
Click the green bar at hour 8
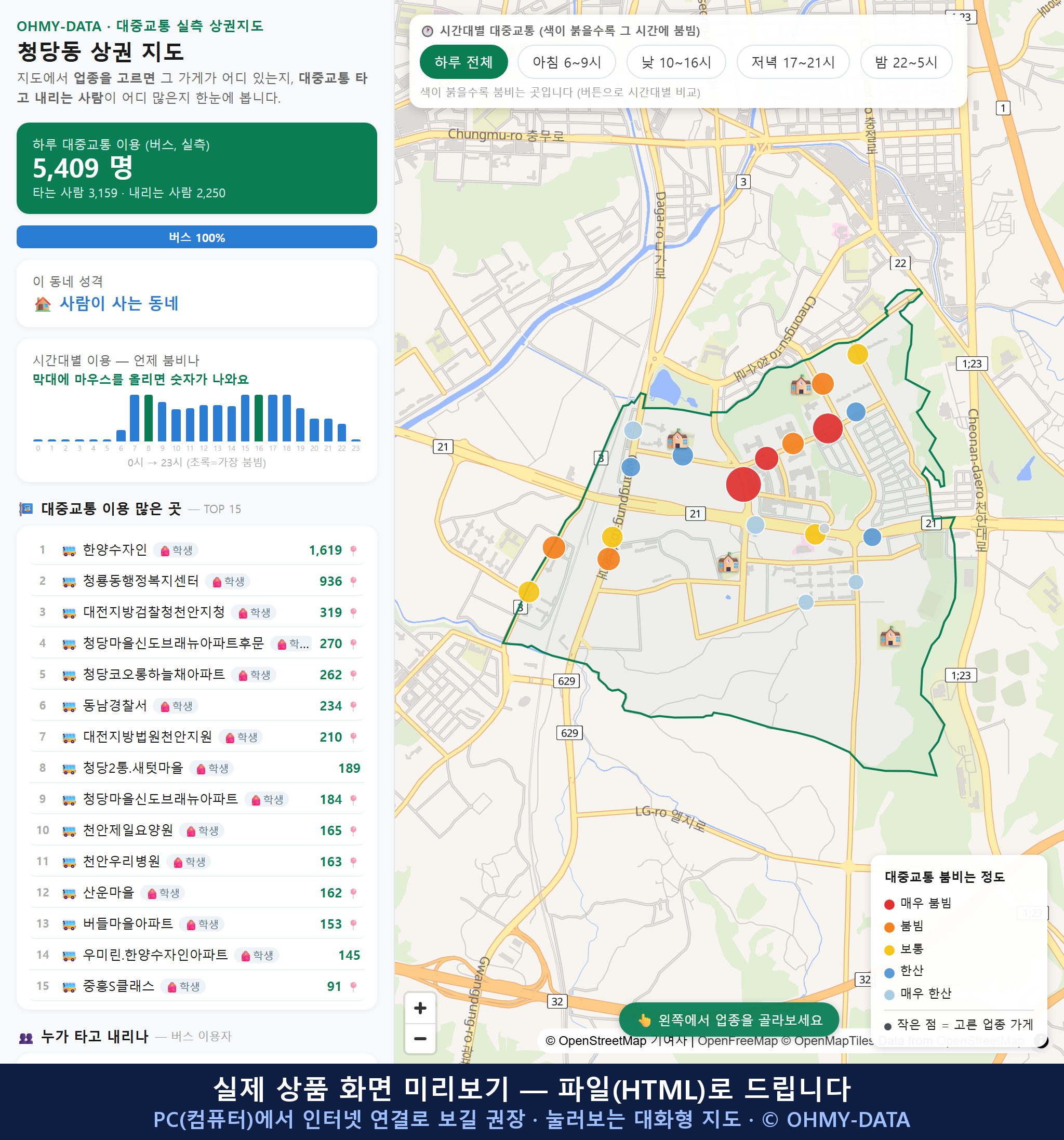coord(149,418)
